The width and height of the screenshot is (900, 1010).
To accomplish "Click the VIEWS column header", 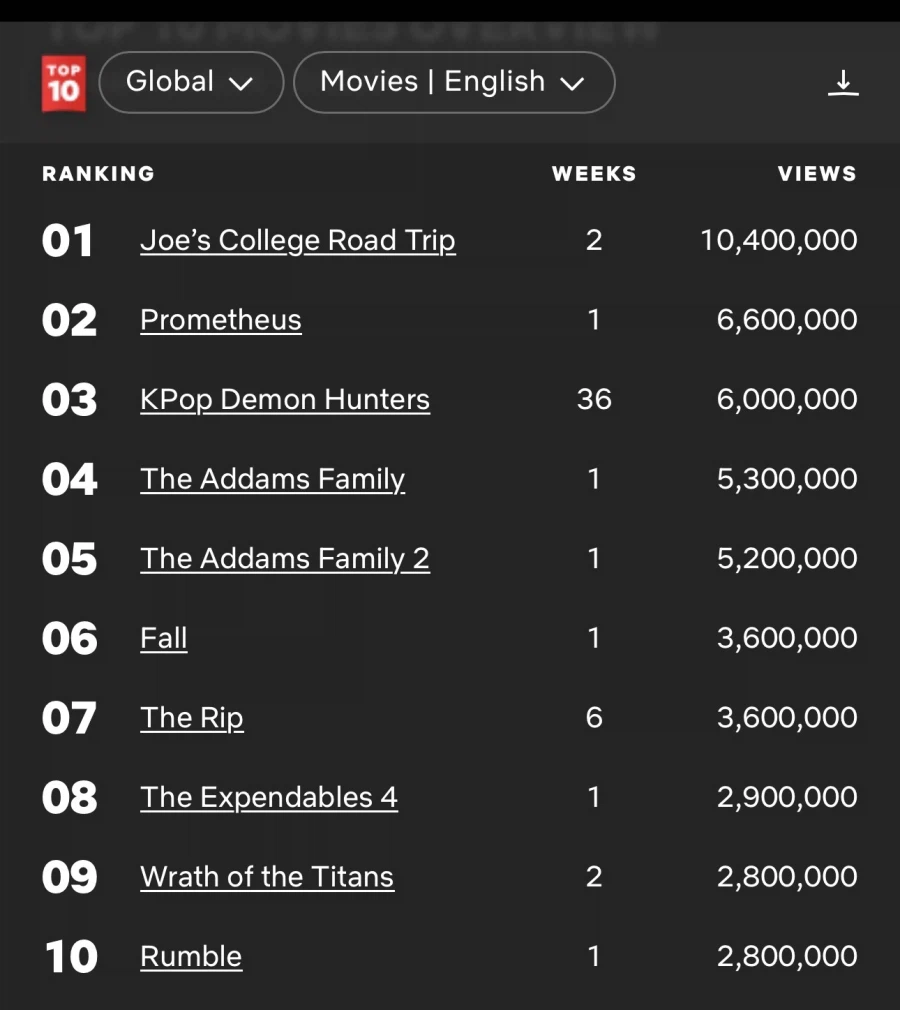I will pyautogui.click(x=817, y=174).
